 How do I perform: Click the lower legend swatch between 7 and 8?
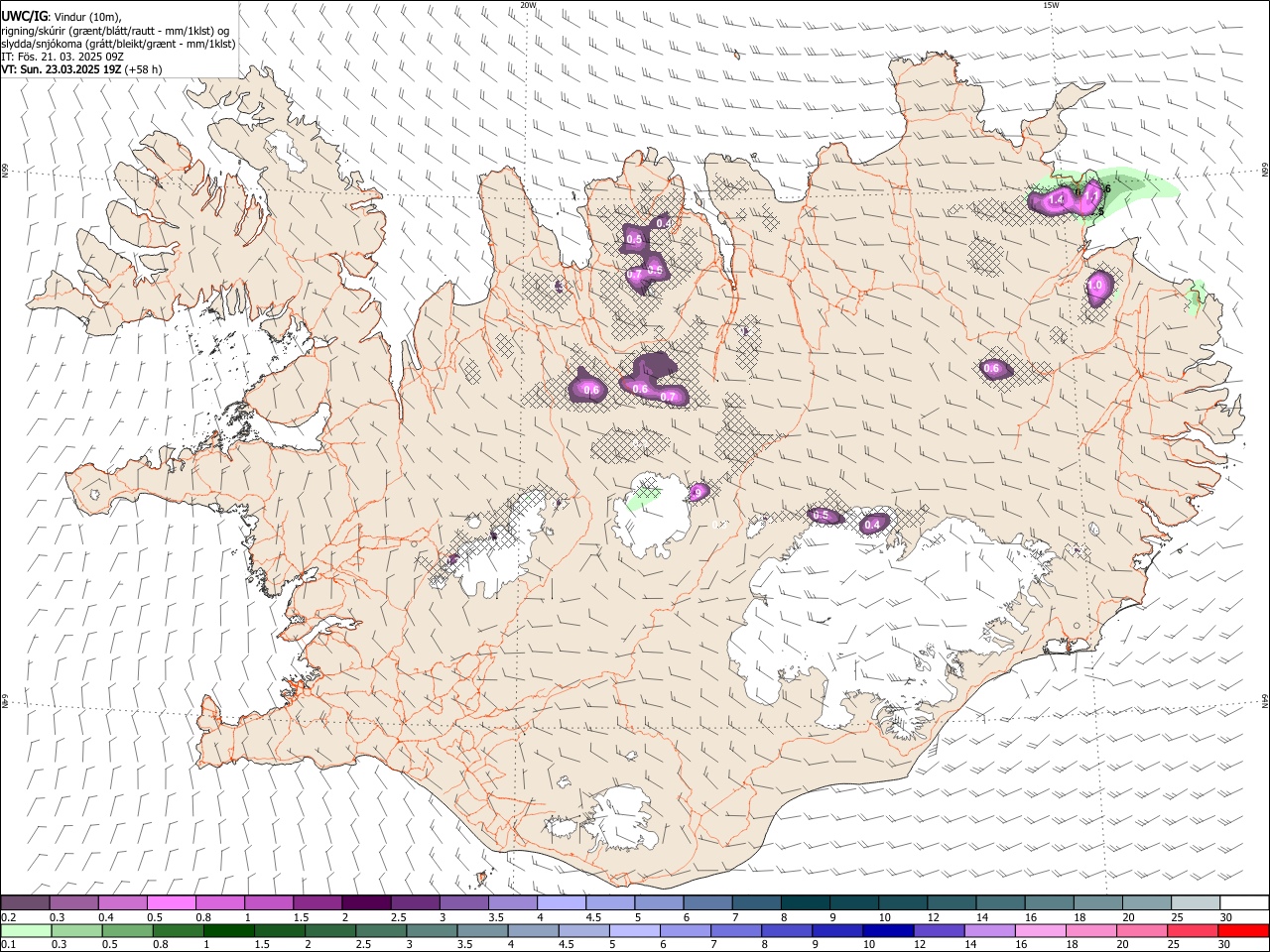pyautogui.click(x=735, y=931)
